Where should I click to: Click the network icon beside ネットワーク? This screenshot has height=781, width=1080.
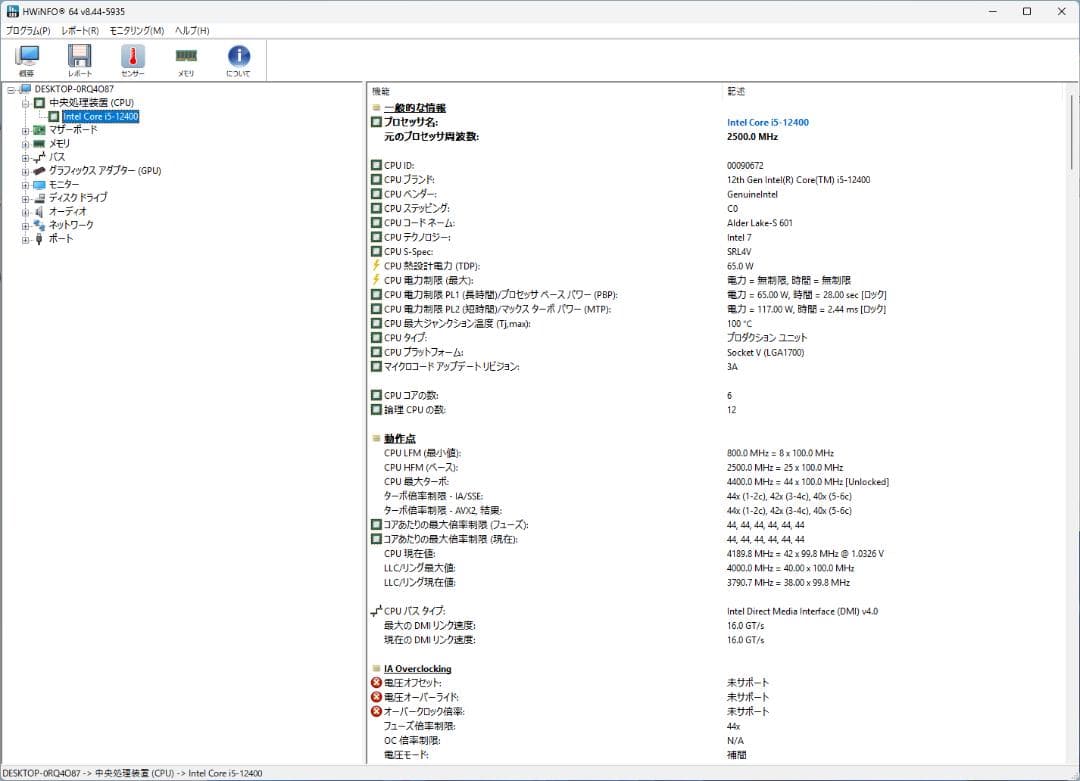[39, 225]
